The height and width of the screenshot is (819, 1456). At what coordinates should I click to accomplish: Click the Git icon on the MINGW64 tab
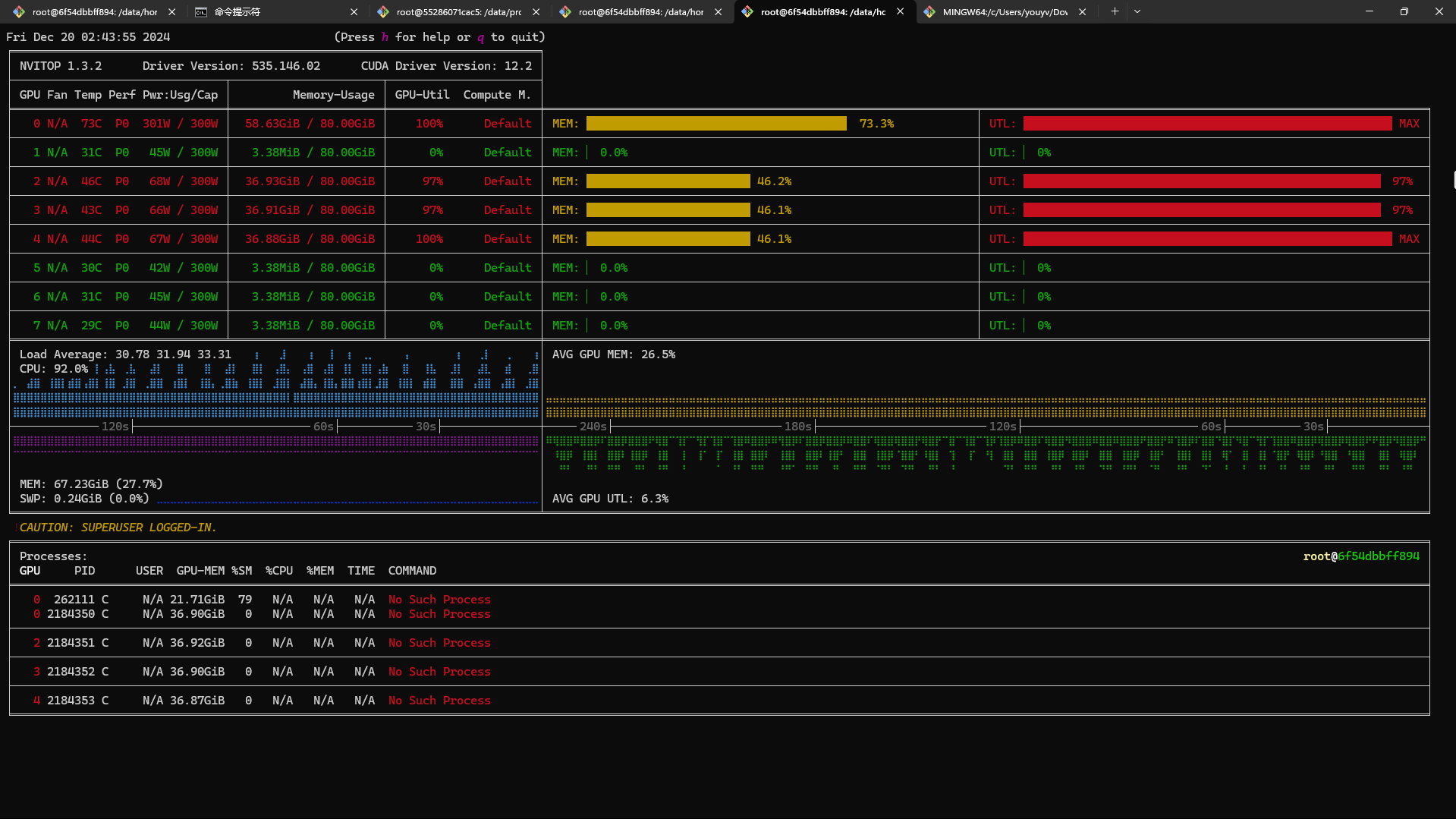coord(929,11)
